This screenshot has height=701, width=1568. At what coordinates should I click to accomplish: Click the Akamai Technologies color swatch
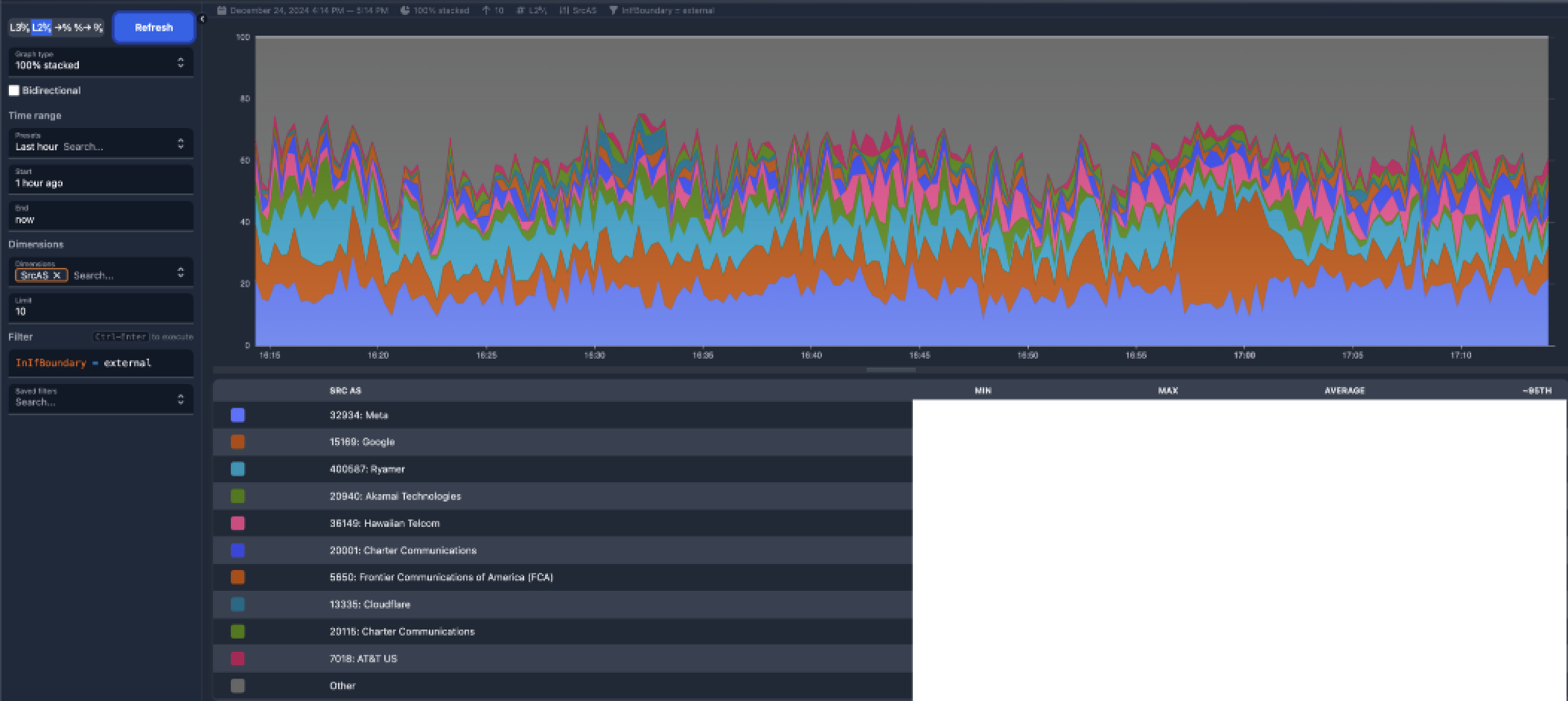click(x=238, y=496)
